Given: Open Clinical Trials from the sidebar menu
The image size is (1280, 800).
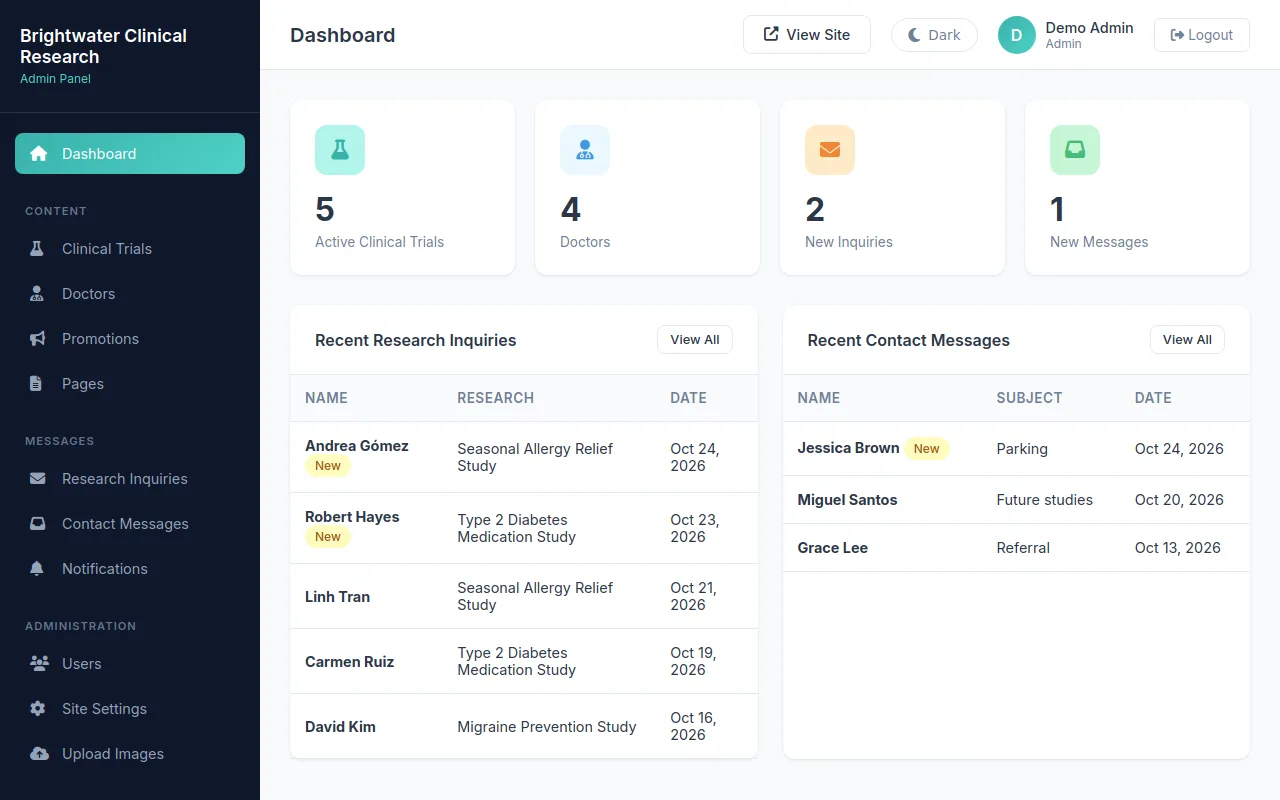Looking at the screenshot, I should (130, 249).
